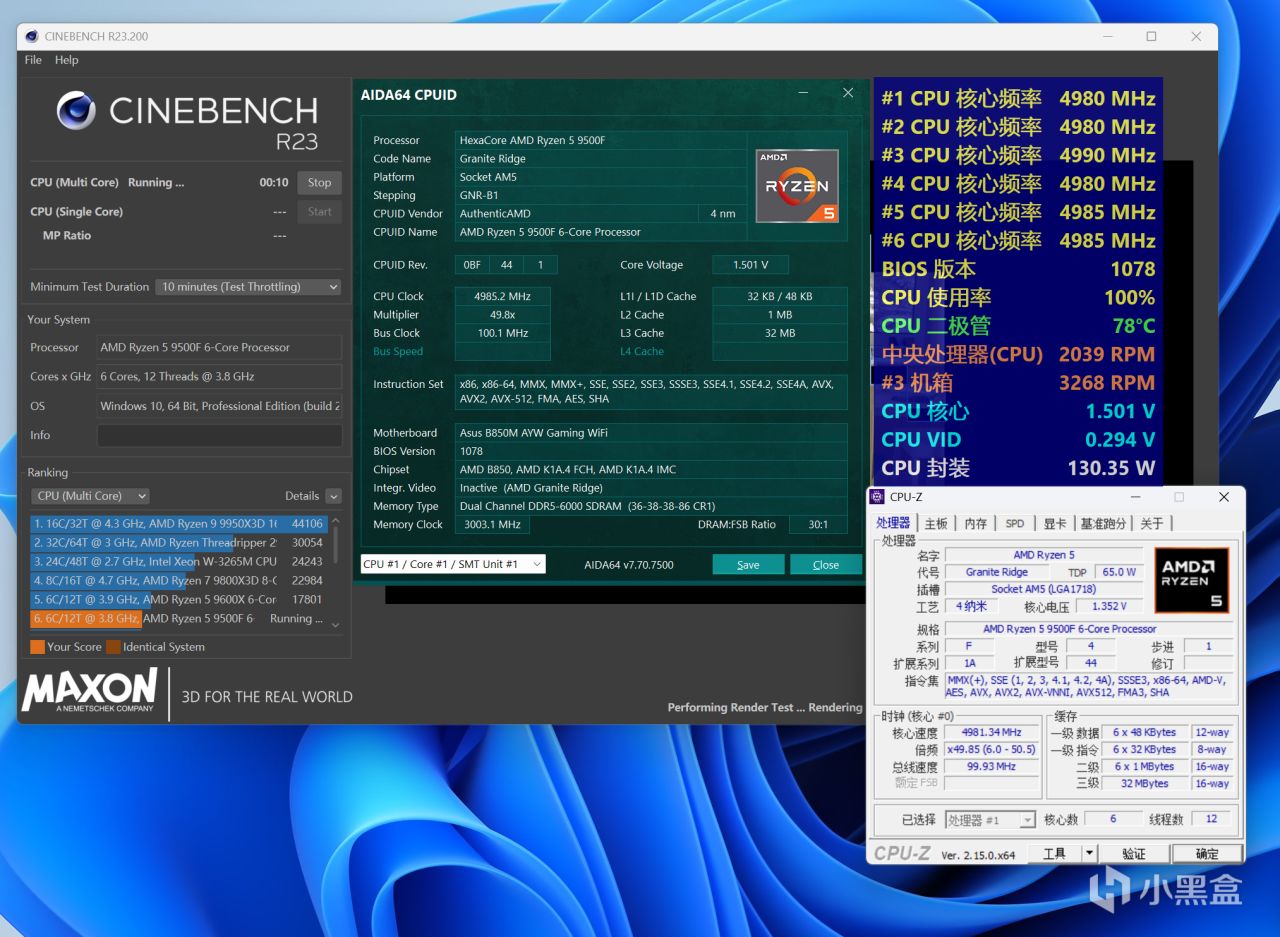Click the 线程数 value 12 in CPU-Z
Viewport: 1280px width, 937px height.
tap(1211, 819)
